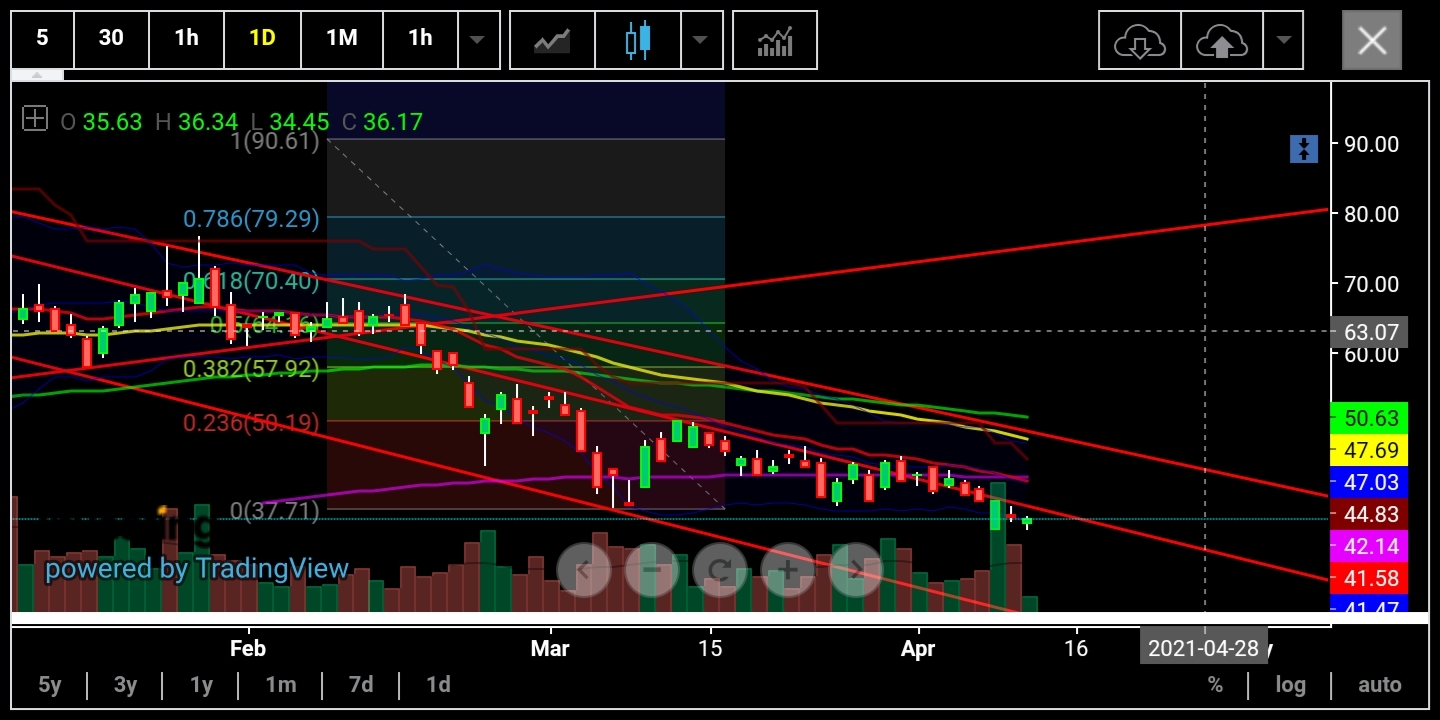This screenshot has height=720, width=1440.
Task: Click the close value 36.17
Action: 393,122
